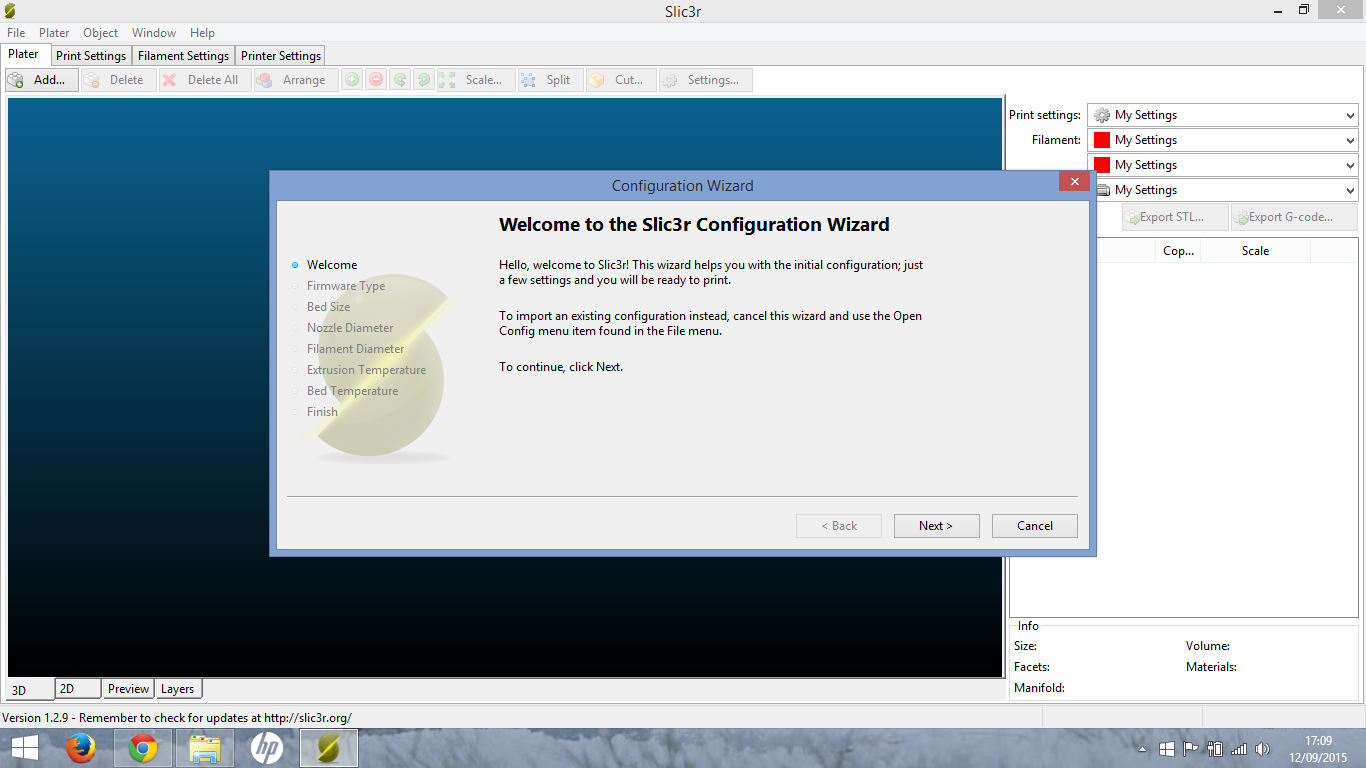The width and height of the screenshot is (1366, 768).
Task: Open the first Filament preset dropdown
Action: [x=1222, y=140]
